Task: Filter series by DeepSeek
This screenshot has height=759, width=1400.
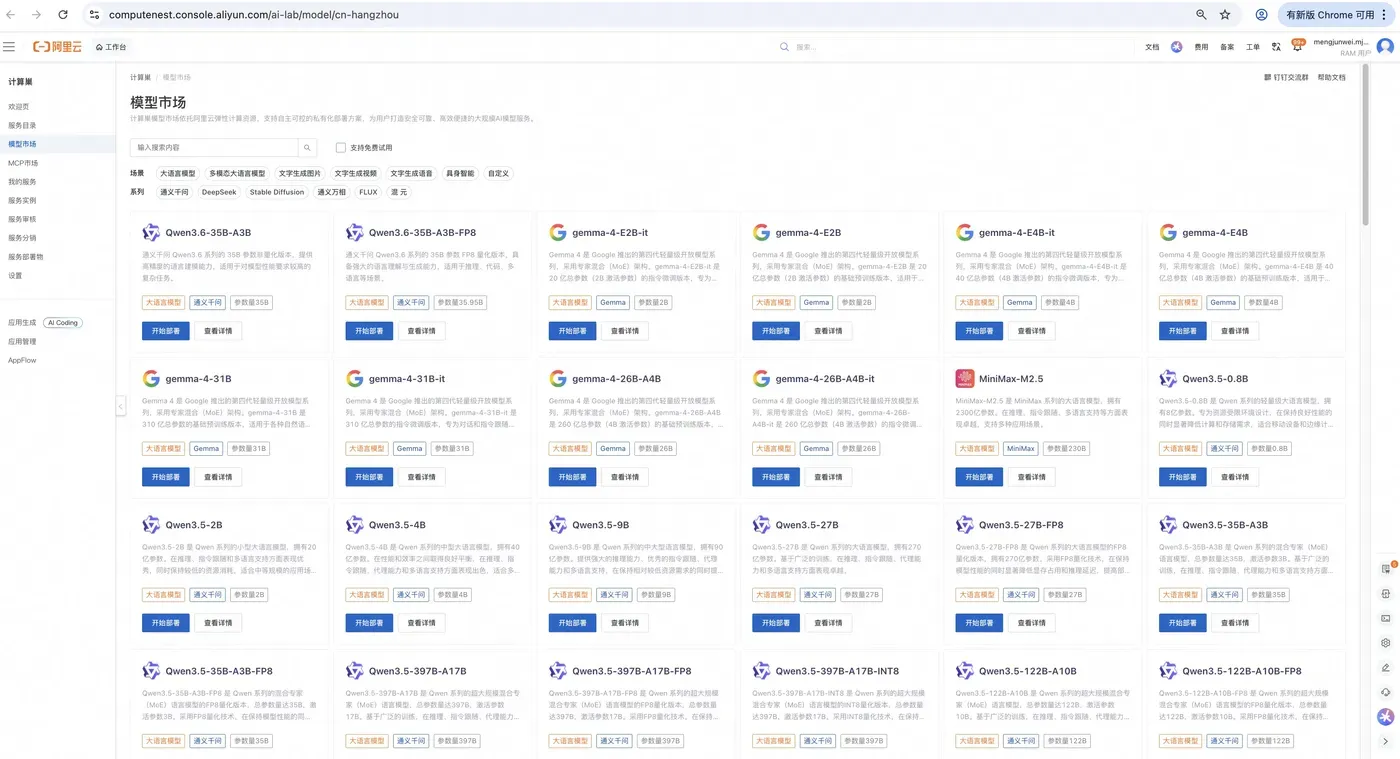Action: [x=219, y=192]
